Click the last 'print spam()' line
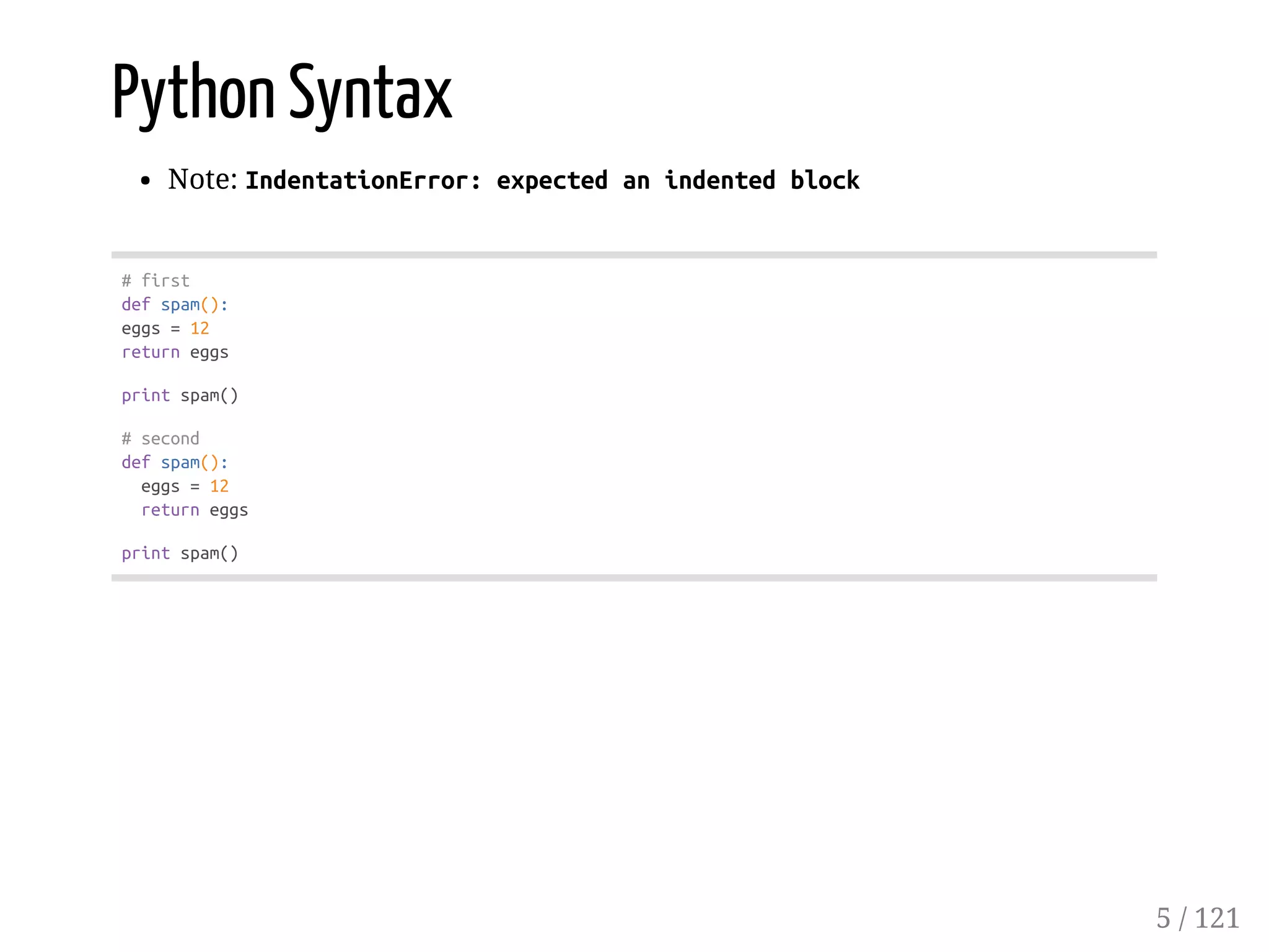 click(180, 554)
